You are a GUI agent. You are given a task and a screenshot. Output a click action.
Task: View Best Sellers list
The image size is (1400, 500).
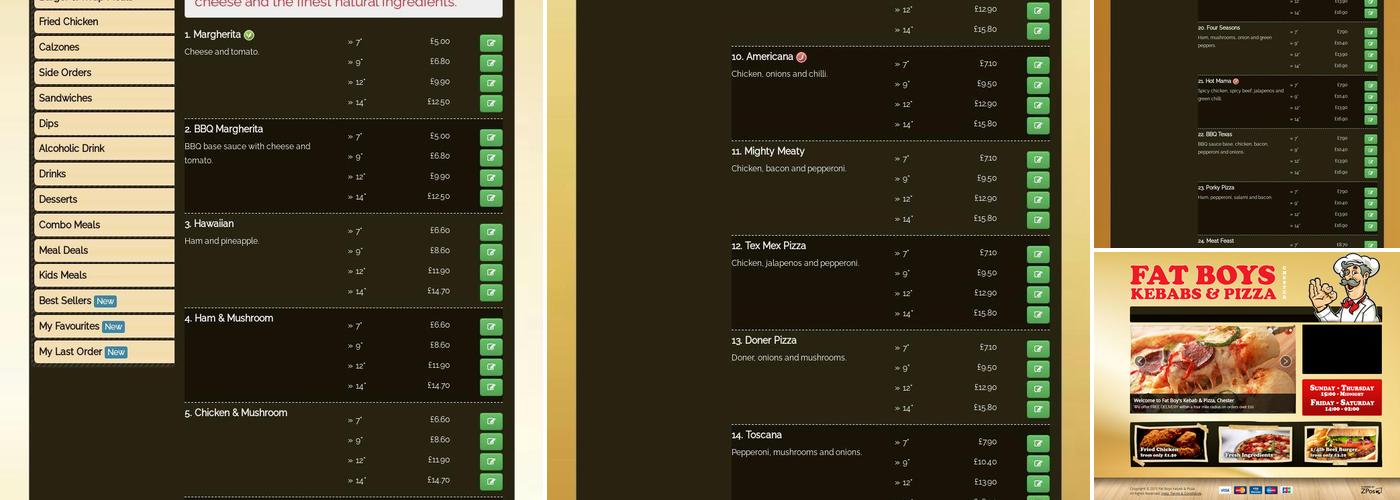(104, 301)
